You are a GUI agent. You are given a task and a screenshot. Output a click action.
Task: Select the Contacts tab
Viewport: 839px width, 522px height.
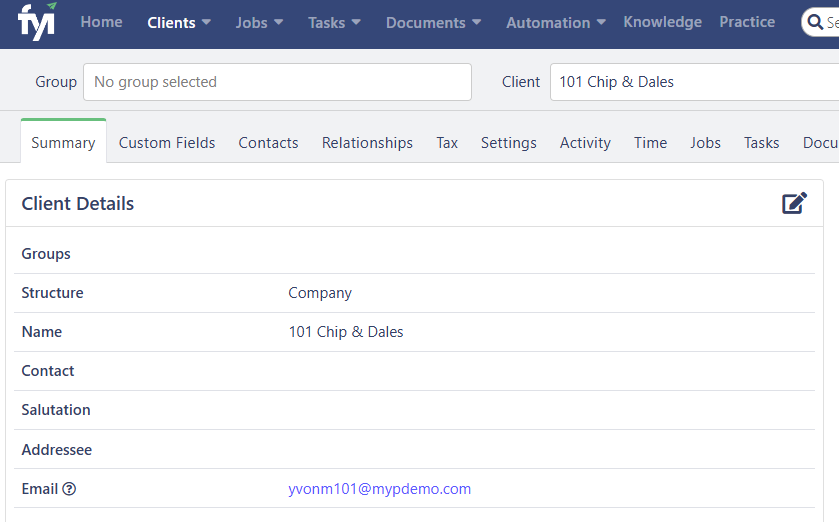(268, 143)
